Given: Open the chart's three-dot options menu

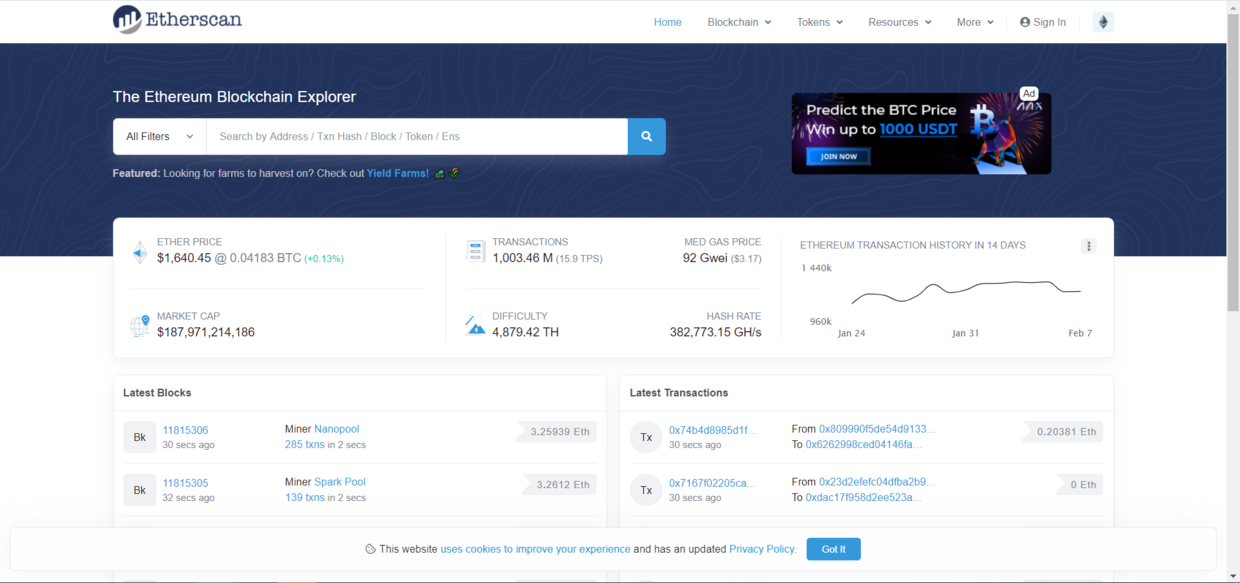Looking at the screenshot, I should pos(1089,246).
